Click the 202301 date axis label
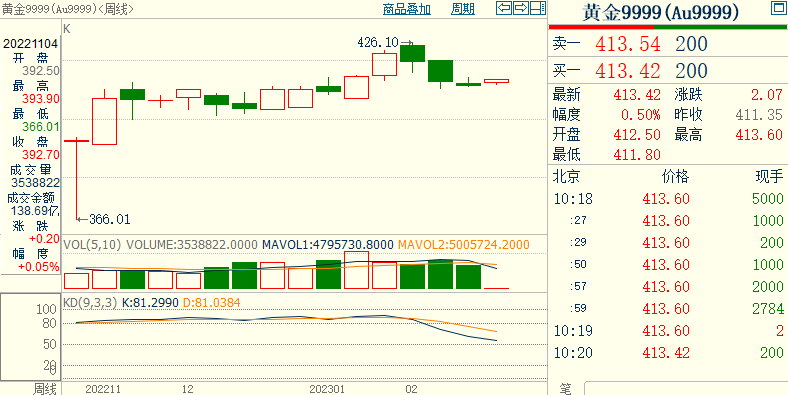Viewport: 788px width, 395px height. pos(327,388)
